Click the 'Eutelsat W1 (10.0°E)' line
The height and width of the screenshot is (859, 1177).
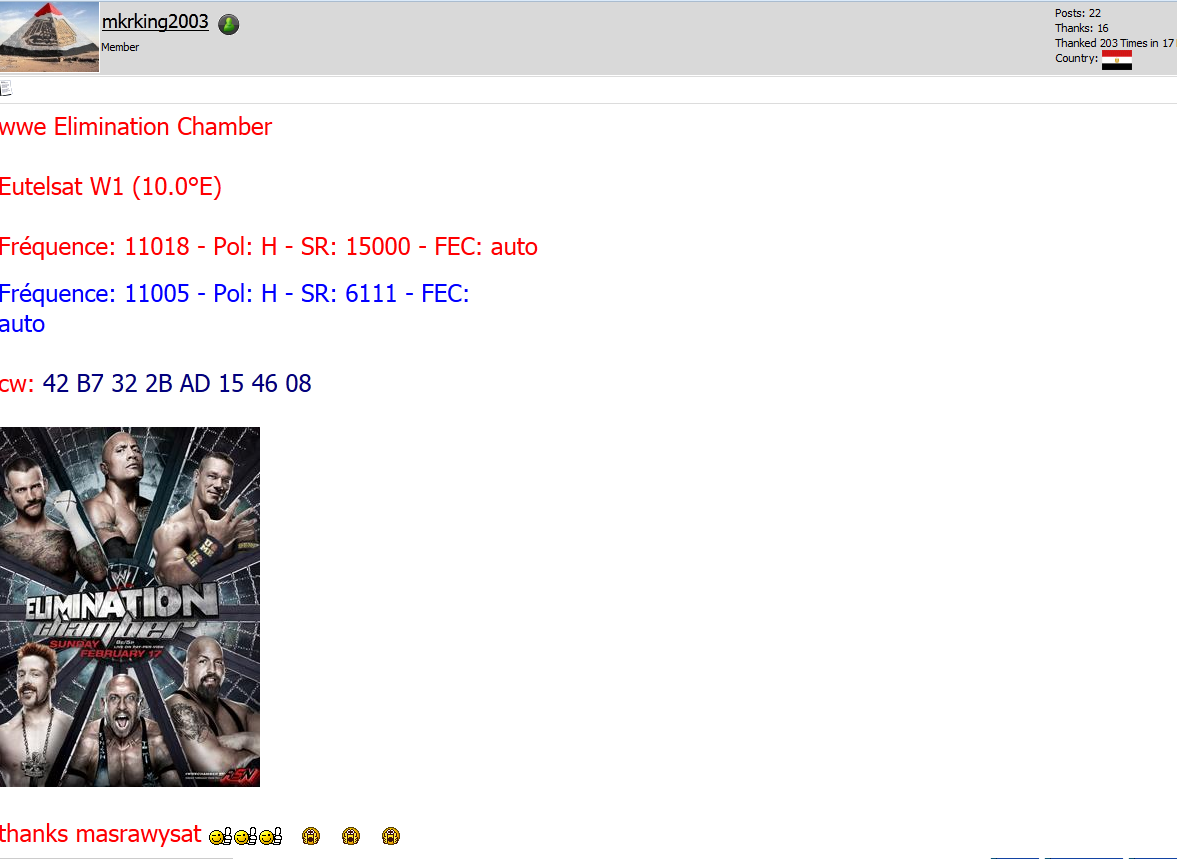pos(111,187)
